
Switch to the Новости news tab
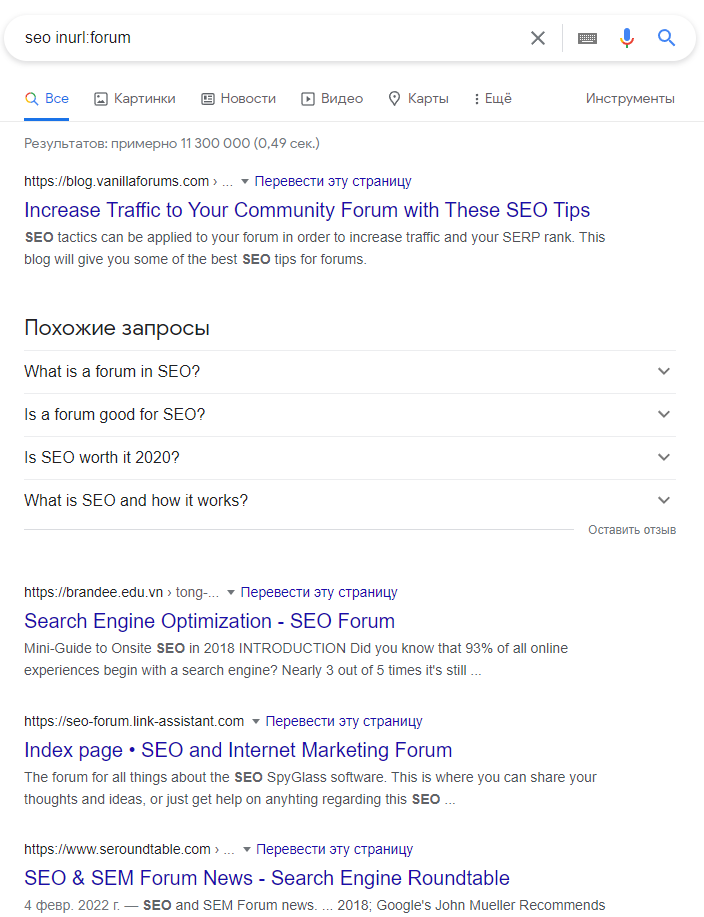238,99
